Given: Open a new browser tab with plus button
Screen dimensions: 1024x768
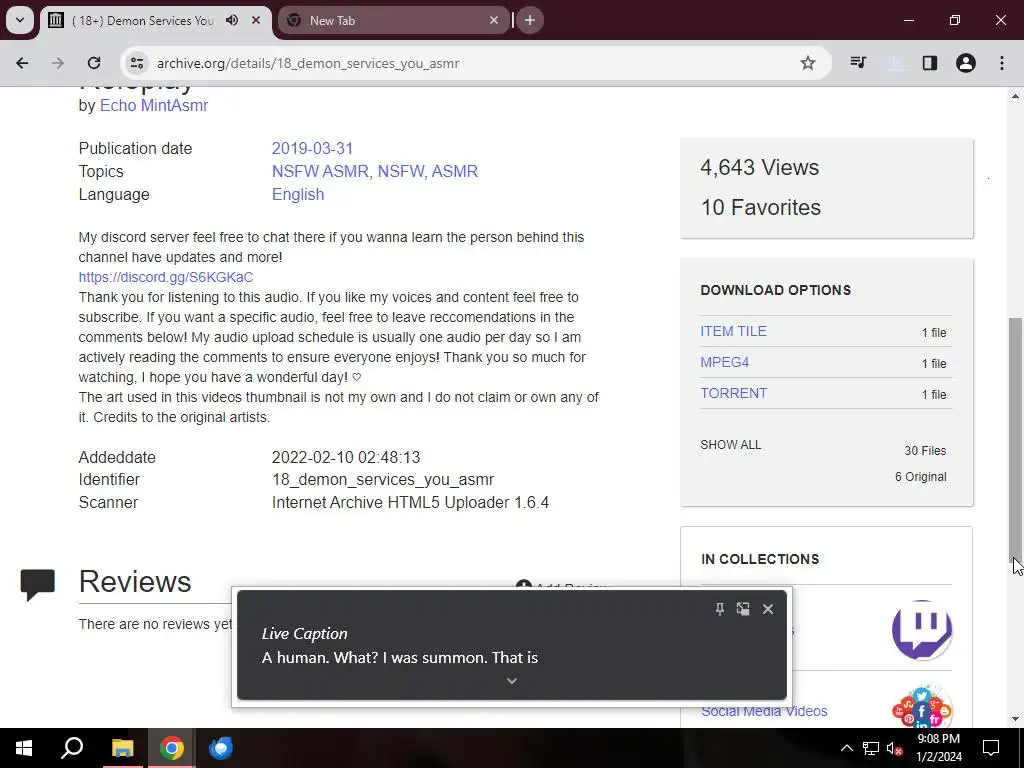Looking at the screenshot, I should pos(530,20).
